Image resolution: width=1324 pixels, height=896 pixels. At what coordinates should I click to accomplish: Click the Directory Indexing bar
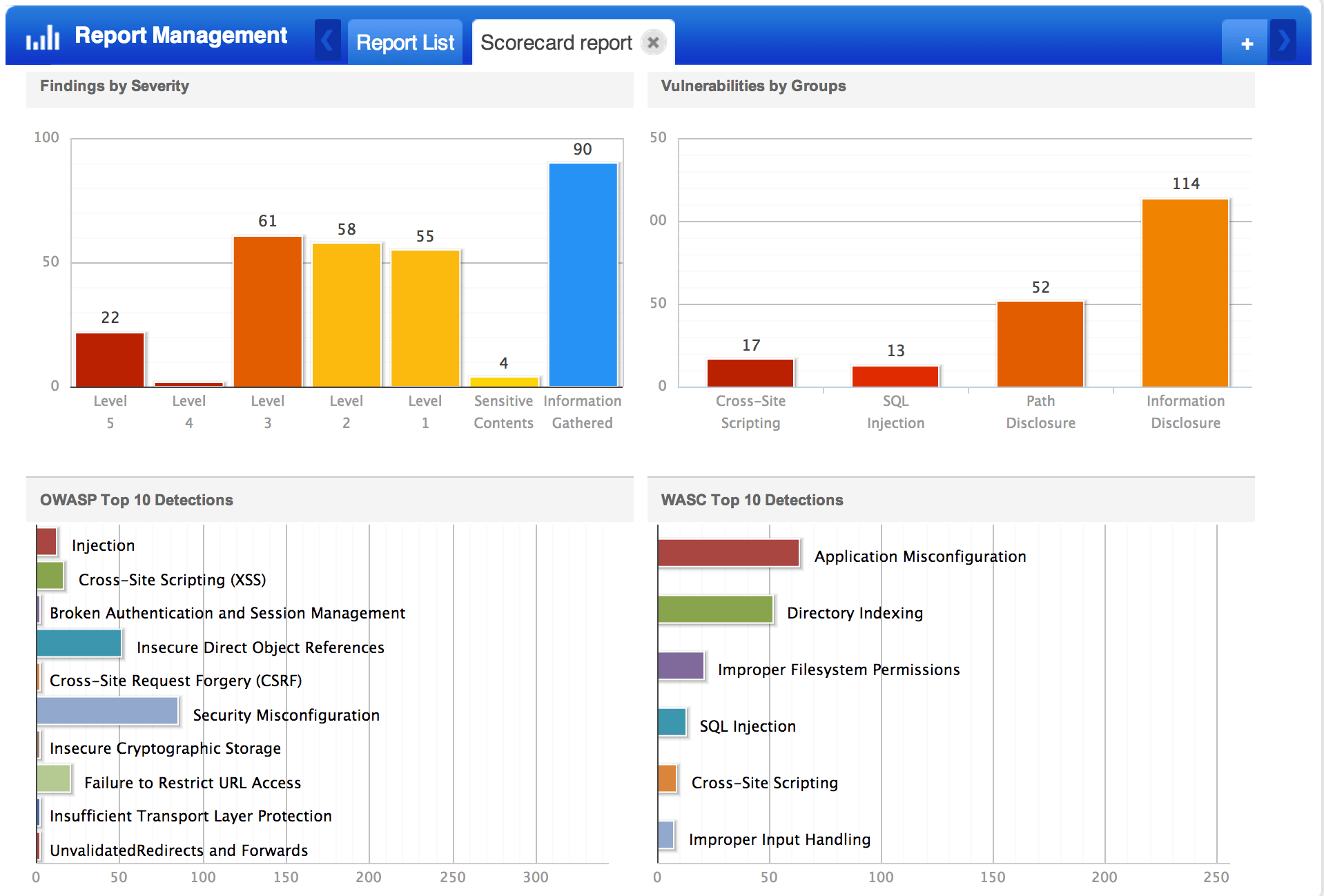click(715, 610)
